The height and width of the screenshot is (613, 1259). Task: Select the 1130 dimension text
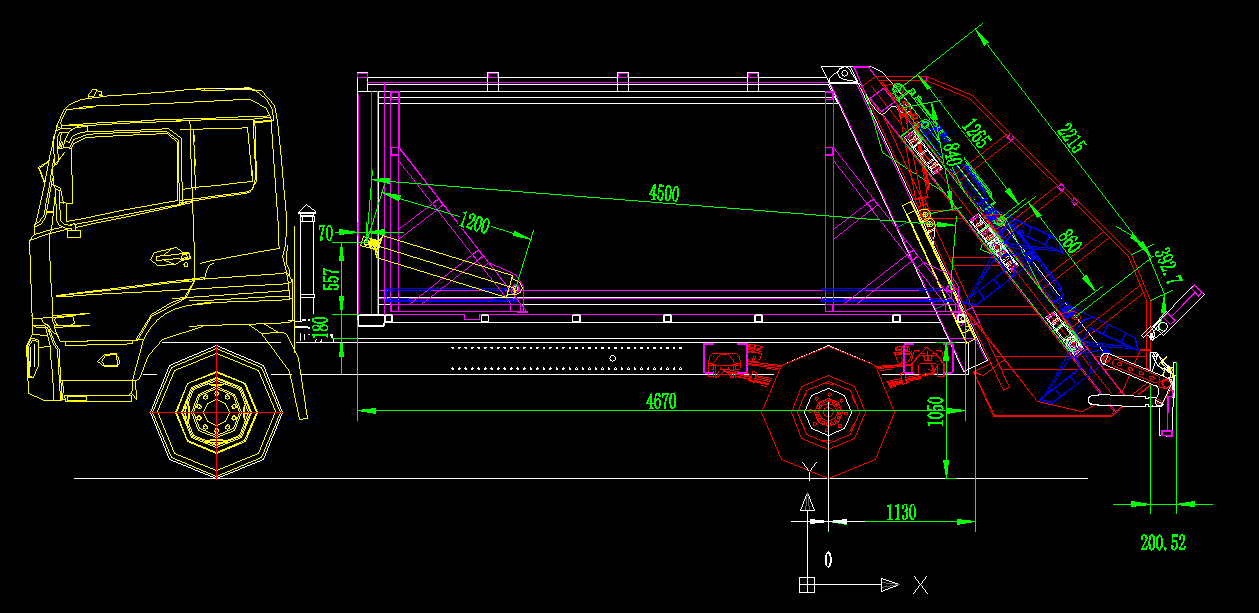coord(901,513)
